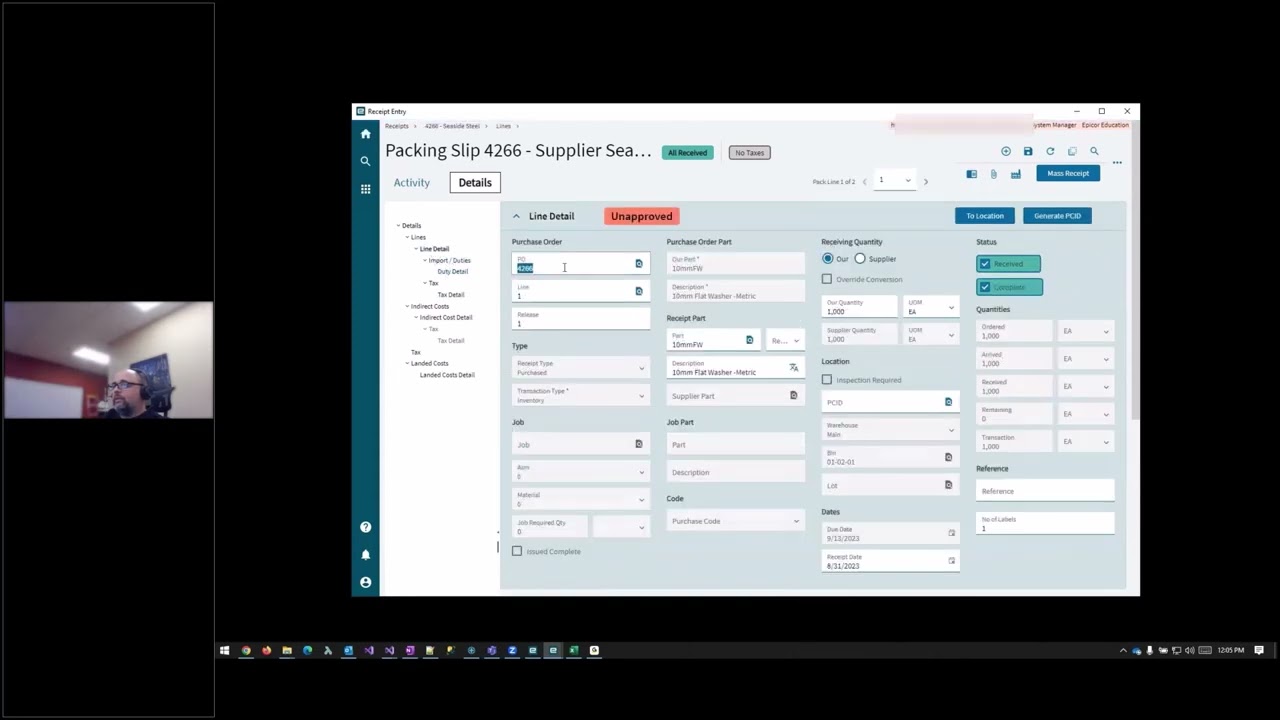The height and width of the screenshot is (720, 1280).
Task: Open the taskbar notification center icon
Action: coord(1259,651)
